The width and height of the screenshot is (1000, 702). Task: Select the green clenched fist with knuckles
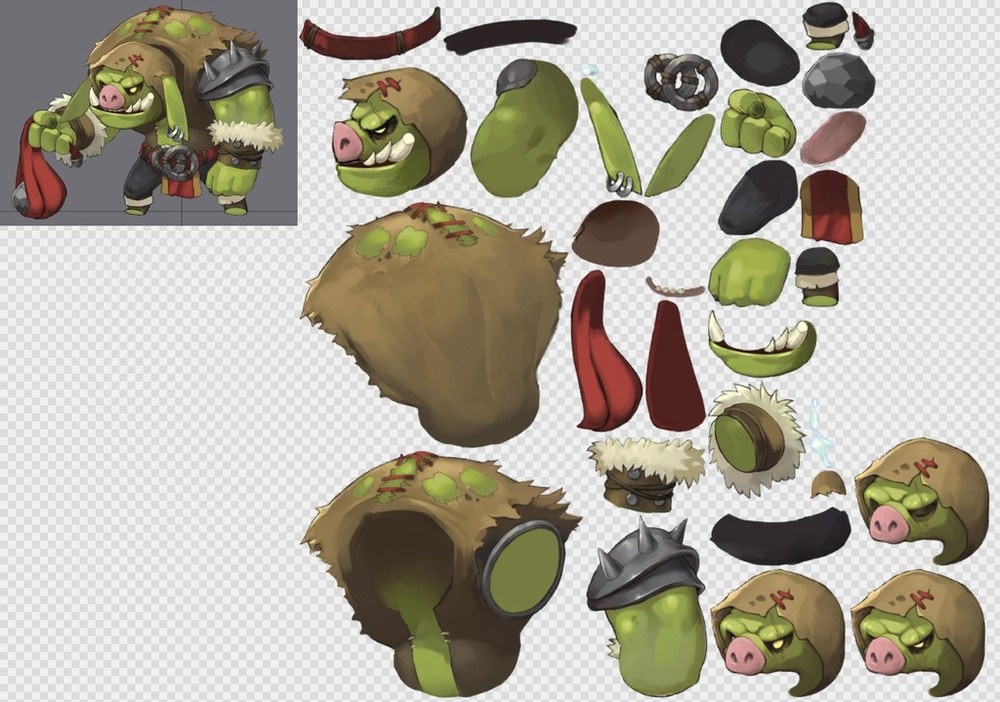click(x=758, y=121)
